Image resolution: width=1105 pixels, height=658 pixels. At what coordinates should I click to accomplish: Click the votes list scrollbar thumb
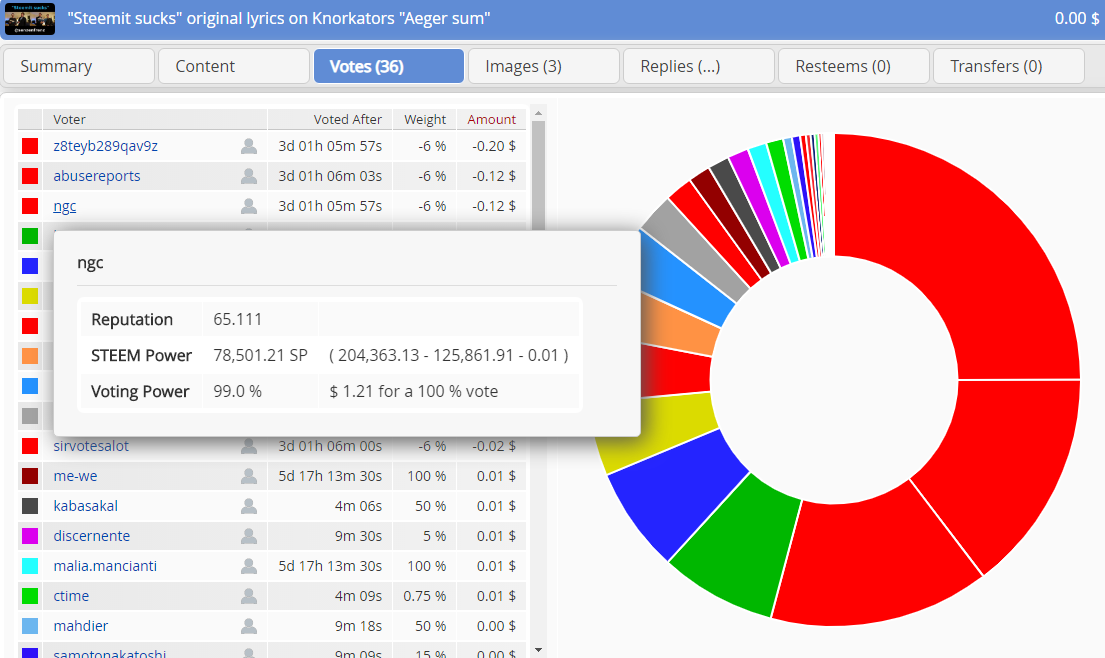point(538,176)
